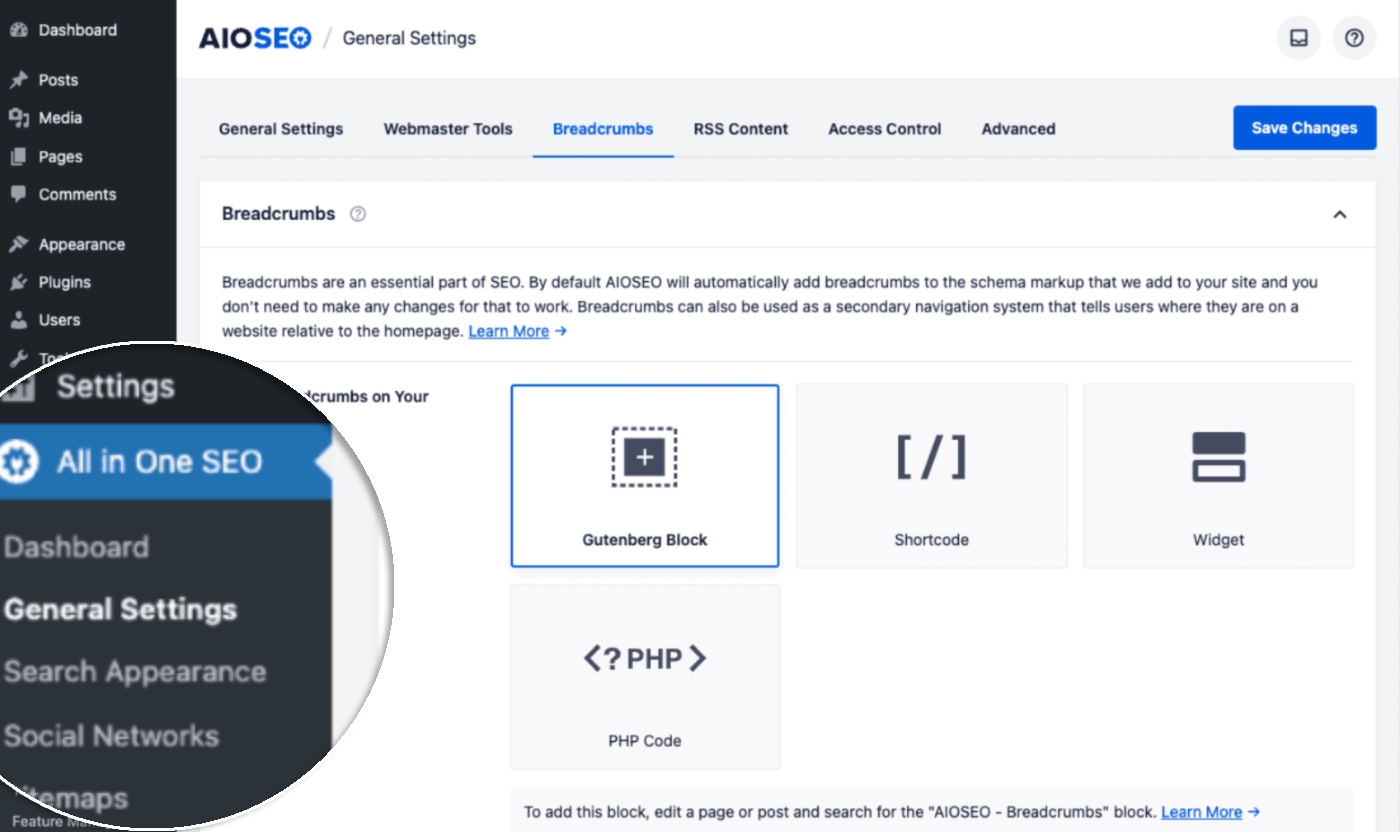Click the Shortcode bracket icon

coord(931,457)
